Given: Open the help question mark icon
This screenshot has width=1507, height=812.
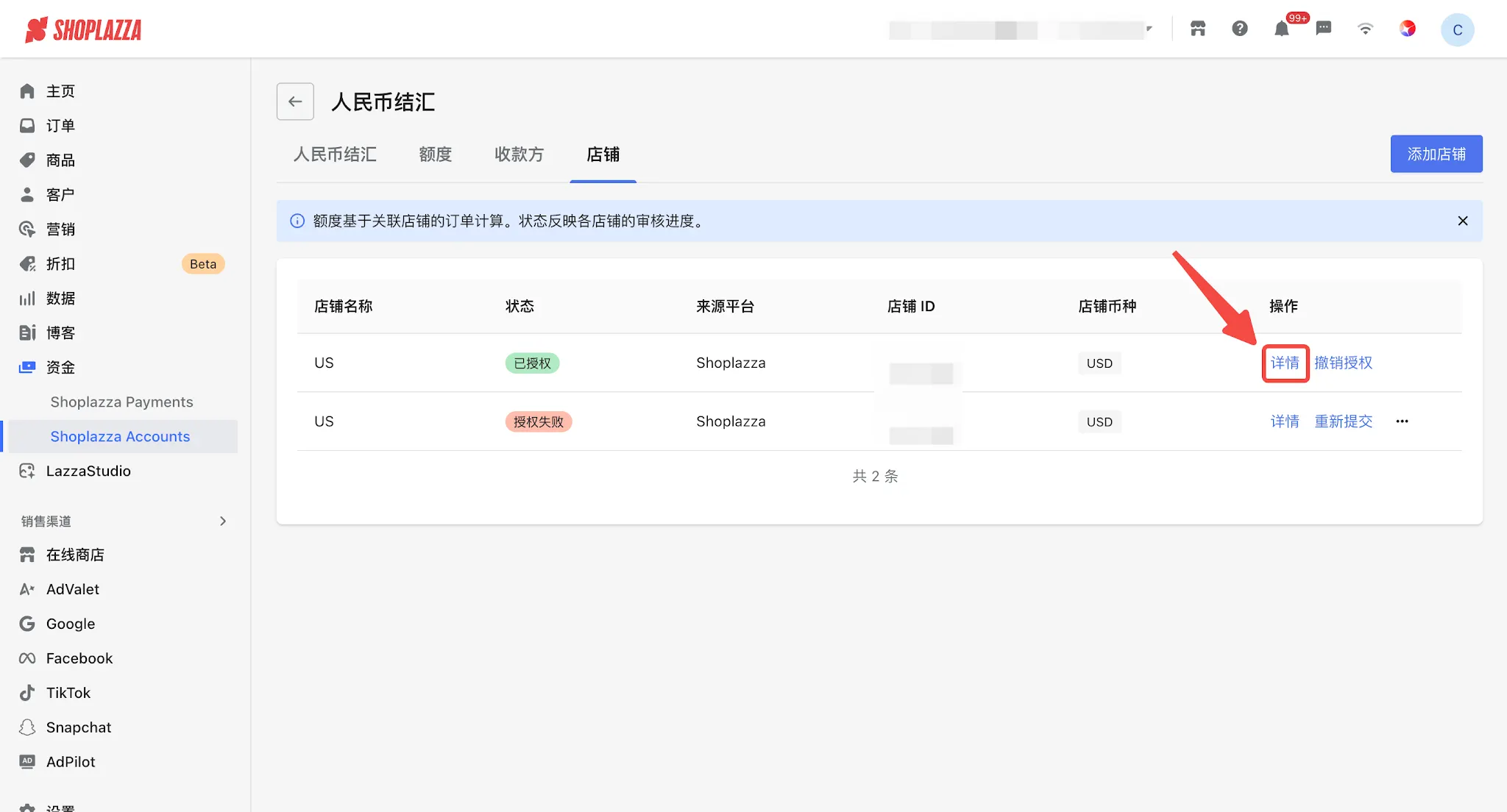Looking at the screenshot, I should (1240, 29).
